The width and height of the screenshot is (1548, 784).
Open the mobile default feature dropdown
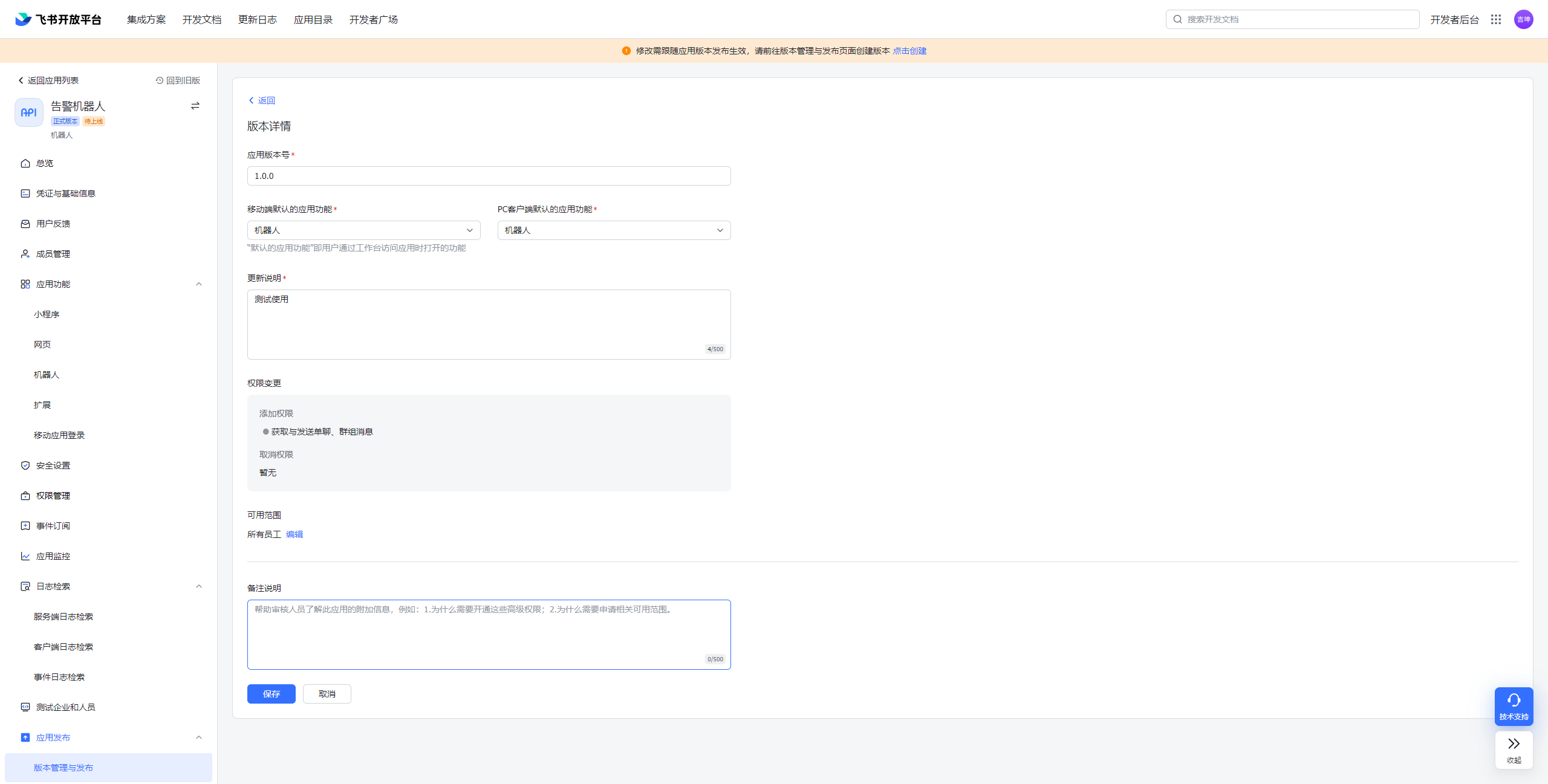point(364,230)
